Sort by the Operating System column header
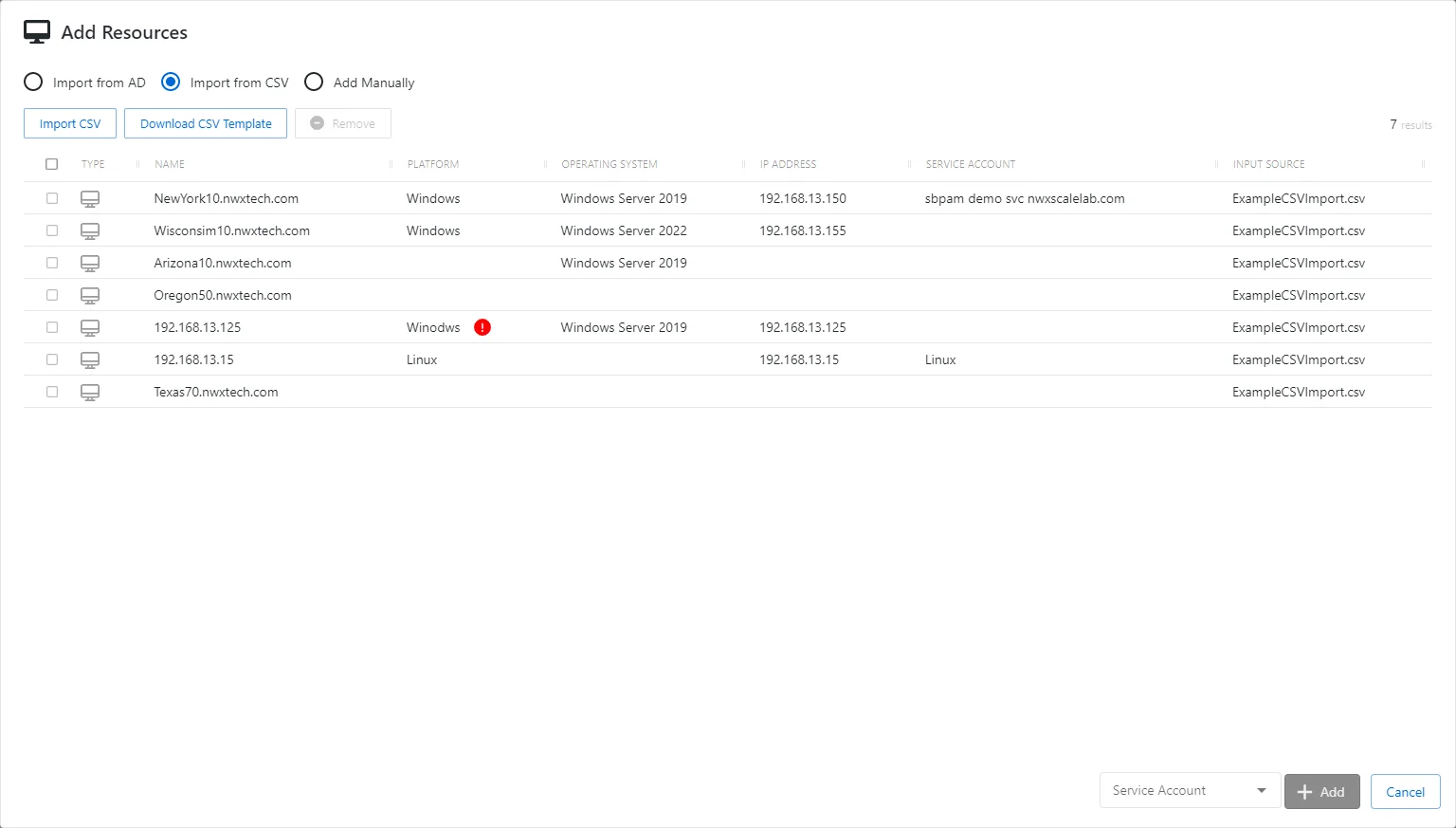The width and height of the screenshot is (1456, 828). click(610, 164)
